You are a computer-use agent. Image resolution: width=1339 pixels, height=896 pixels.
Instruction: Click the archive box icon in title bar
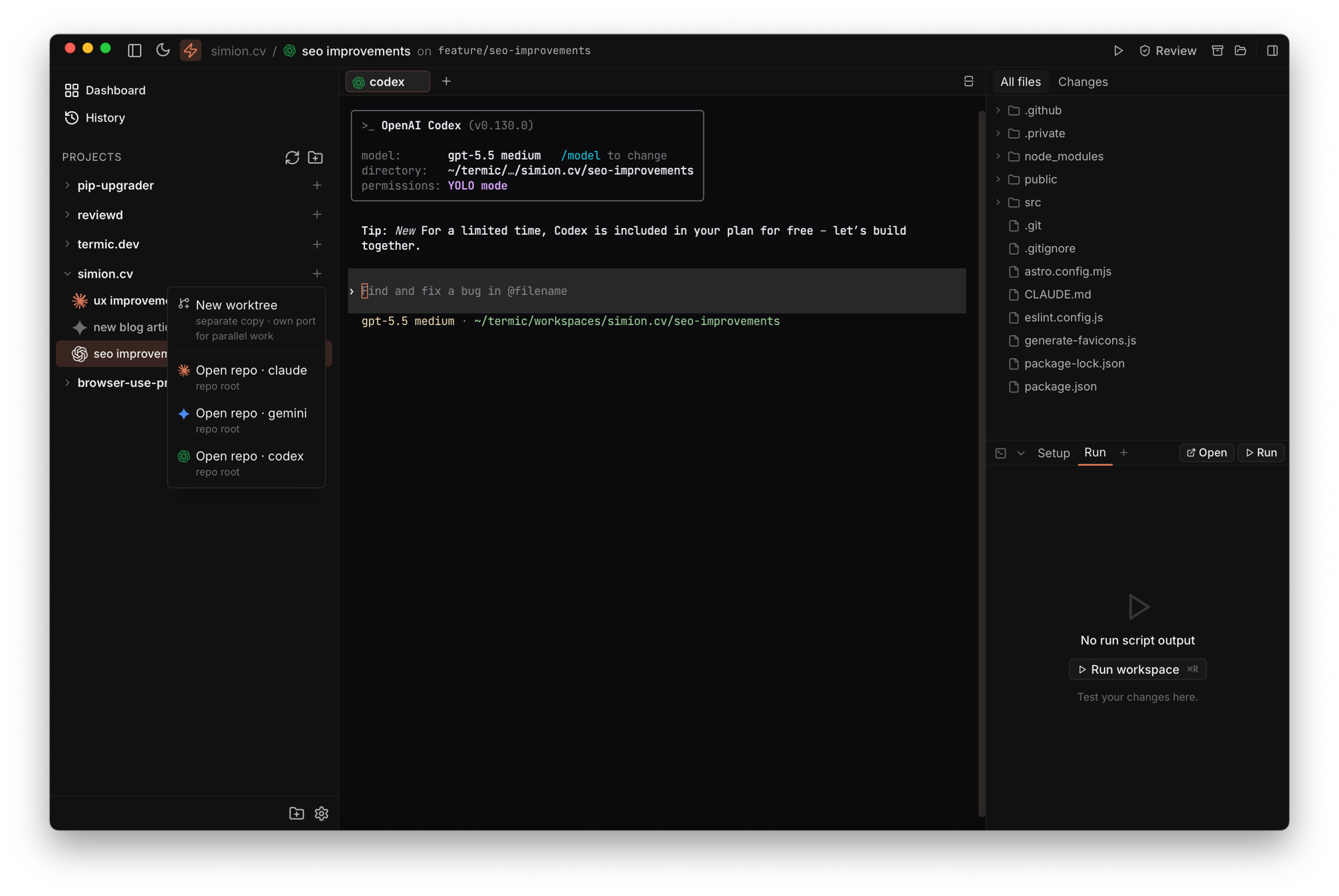click(x=1217, y=51)
